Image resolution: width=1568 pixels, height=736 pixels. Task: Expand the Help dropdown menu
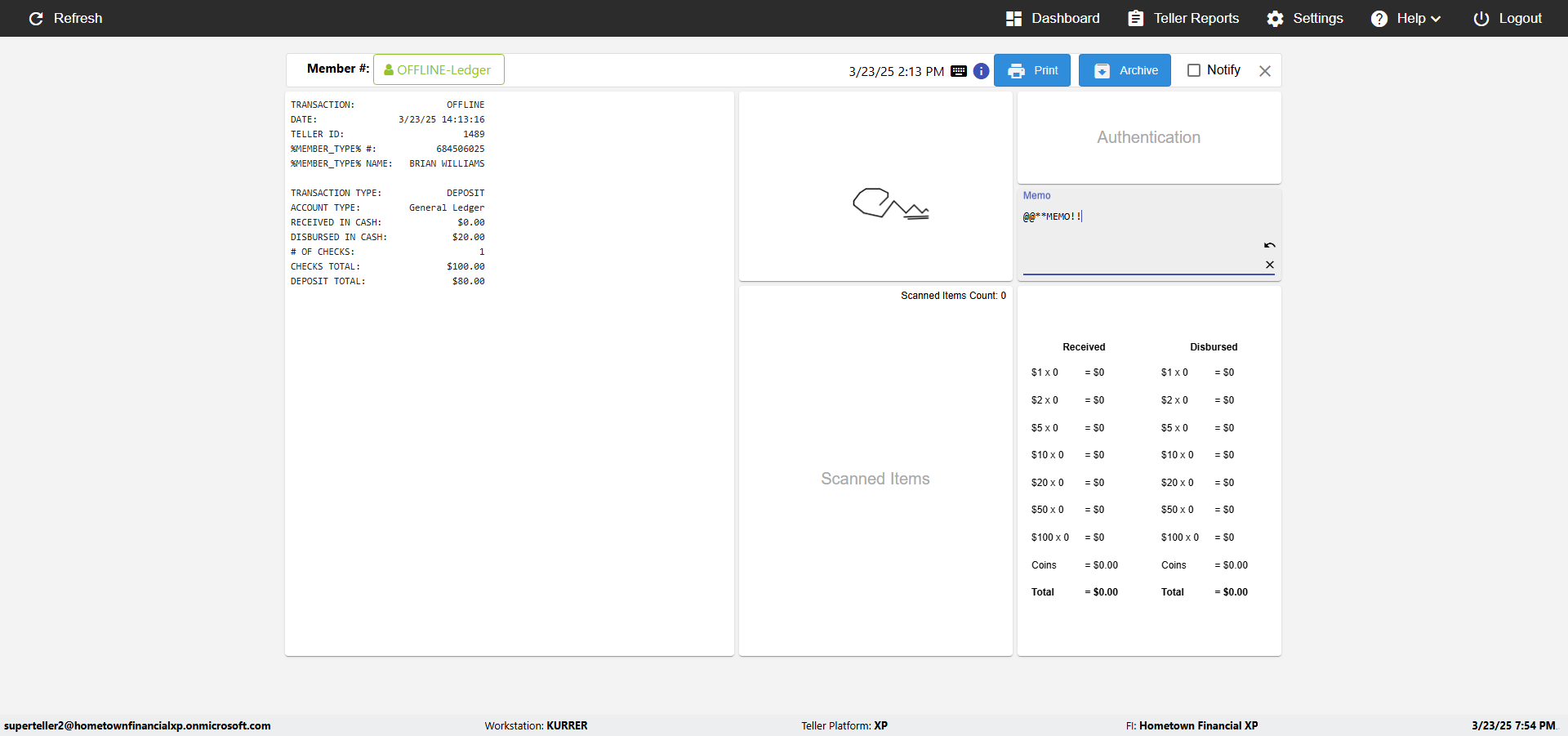point(1405,18)
